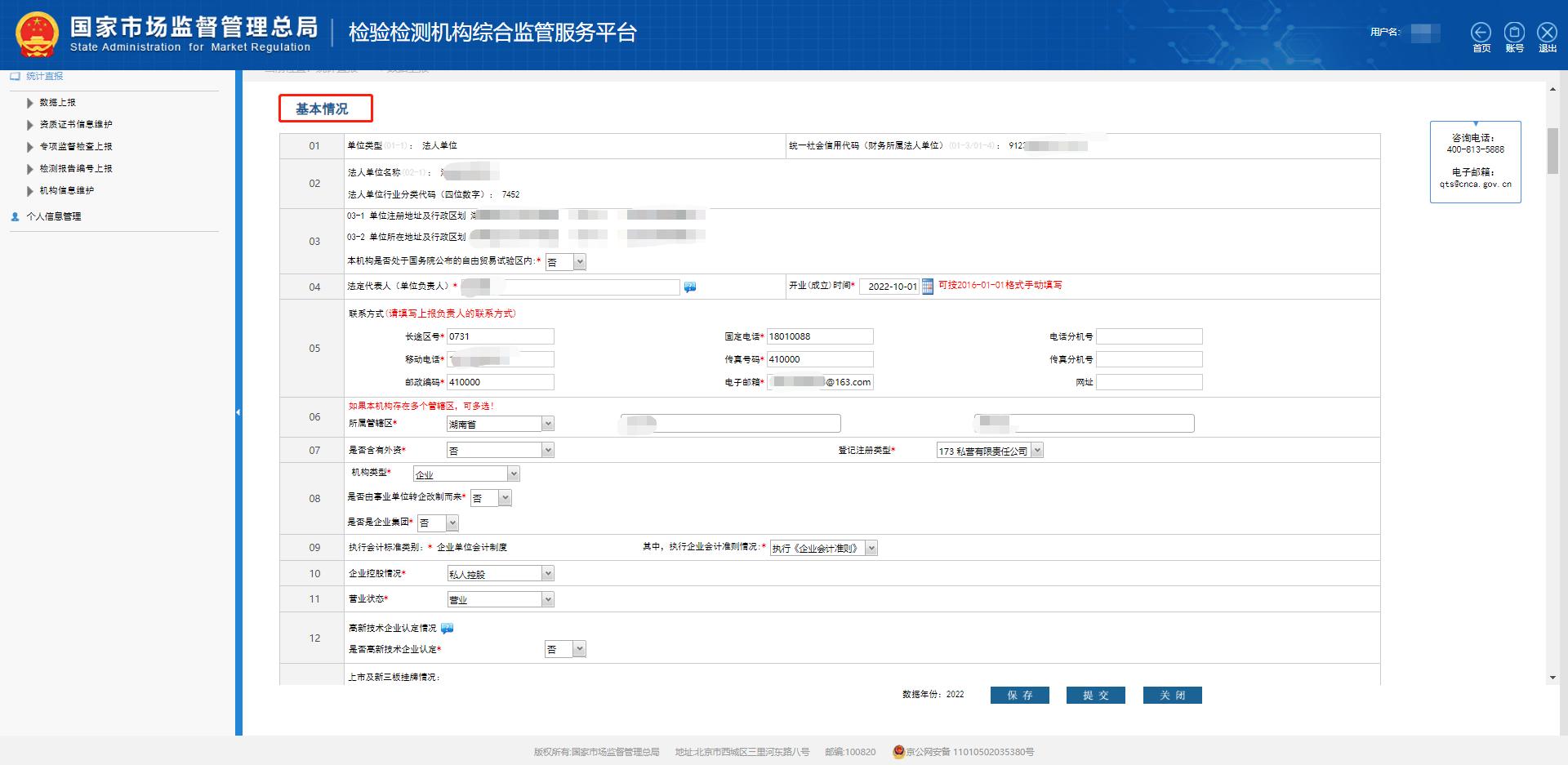
Task: Open the 账号 account icon
Action: (1514, 33)
